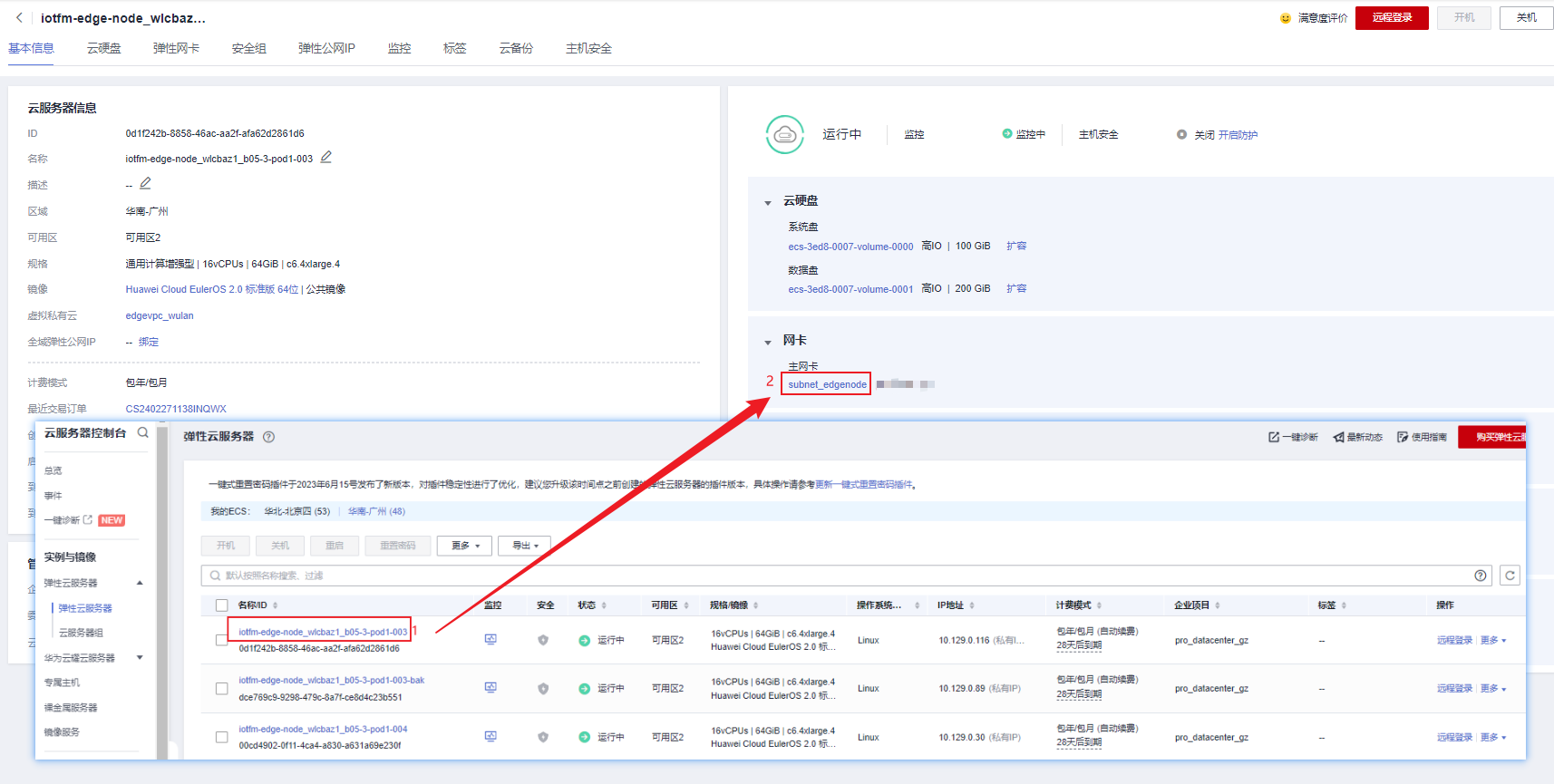Open the 导出 dropdown
The width and height of the screenshot is (1554, 784).
525,546
